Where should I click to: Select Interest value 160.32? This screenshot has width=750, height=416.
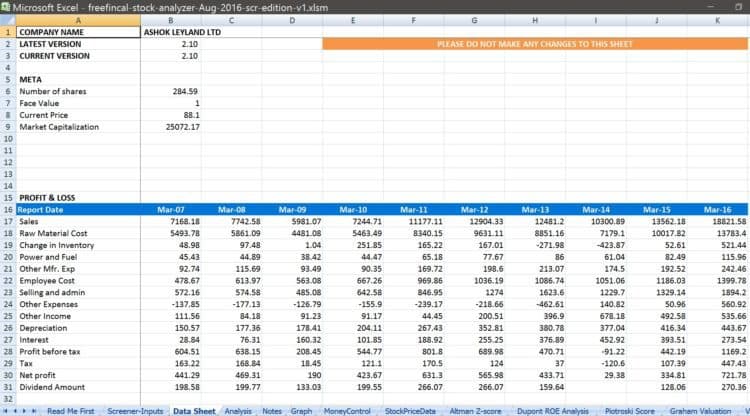pyautogui.click(x=292, y=340)
